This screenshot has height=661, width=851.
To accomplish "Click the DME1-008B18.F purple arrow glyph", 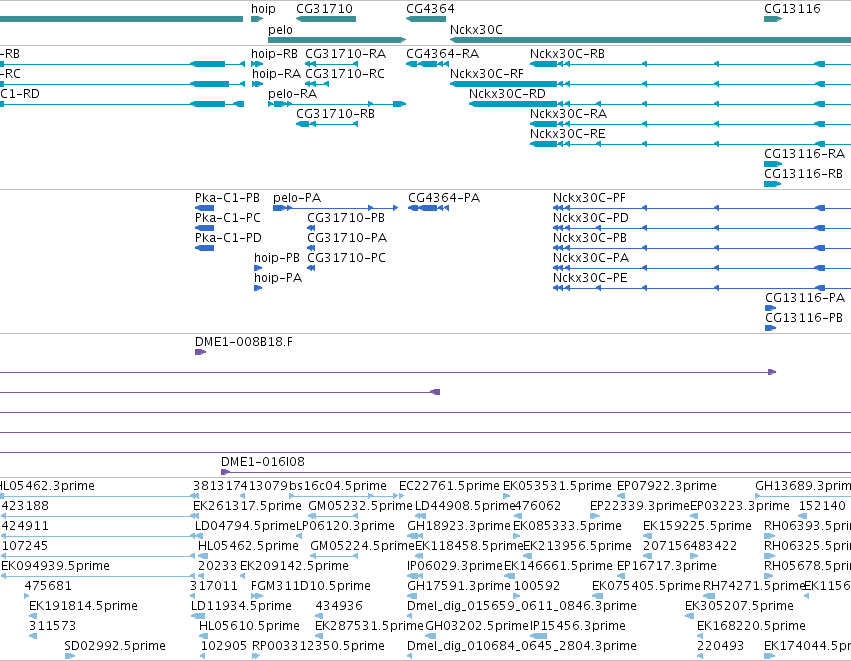I will click(200, 352).
